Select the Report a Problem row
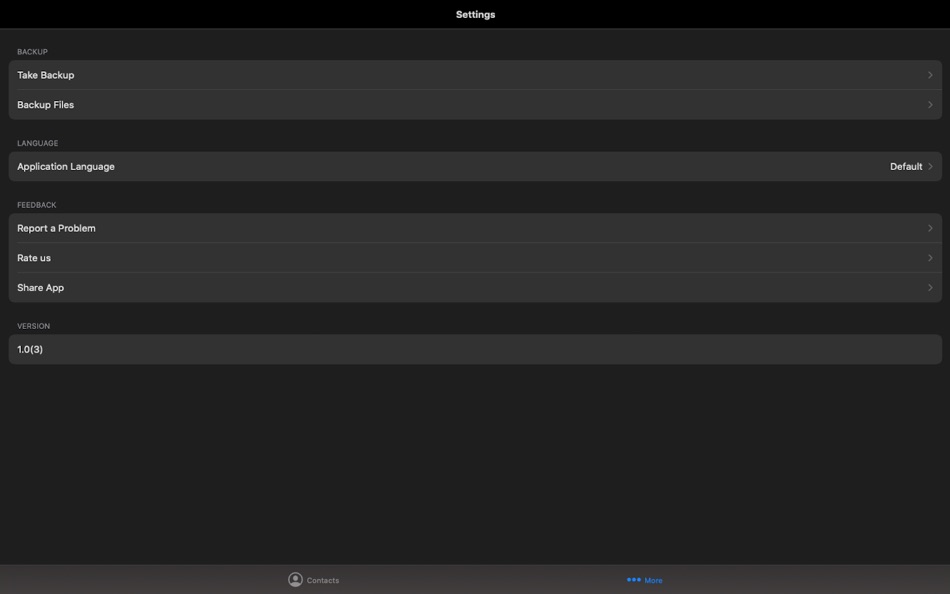Screen dimensions: 950x594 pyautogui.click(x=475, y=229)
